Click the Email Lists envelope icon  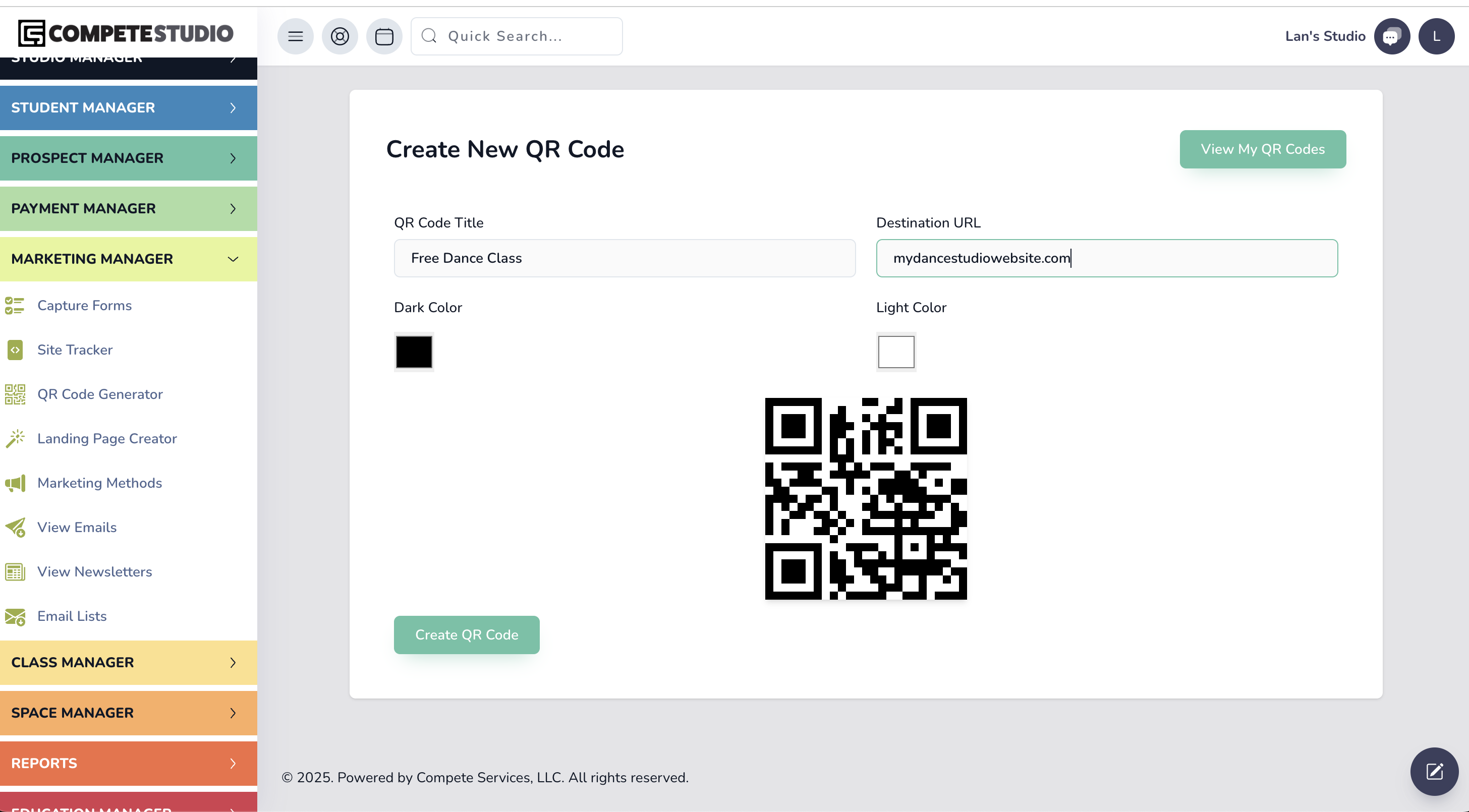(16, 616)
